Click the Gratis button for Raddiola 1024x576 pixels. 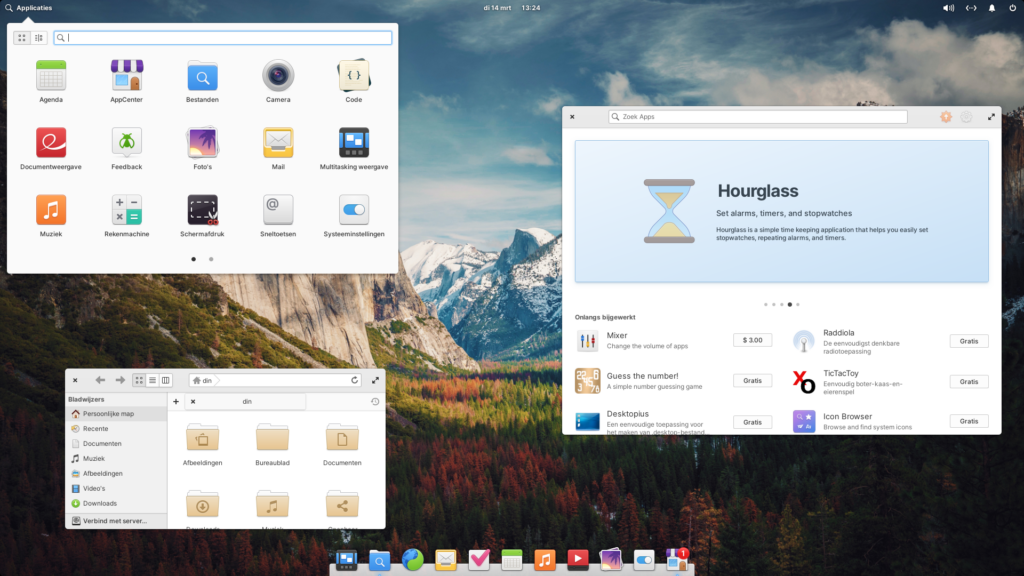coord(968,340)
